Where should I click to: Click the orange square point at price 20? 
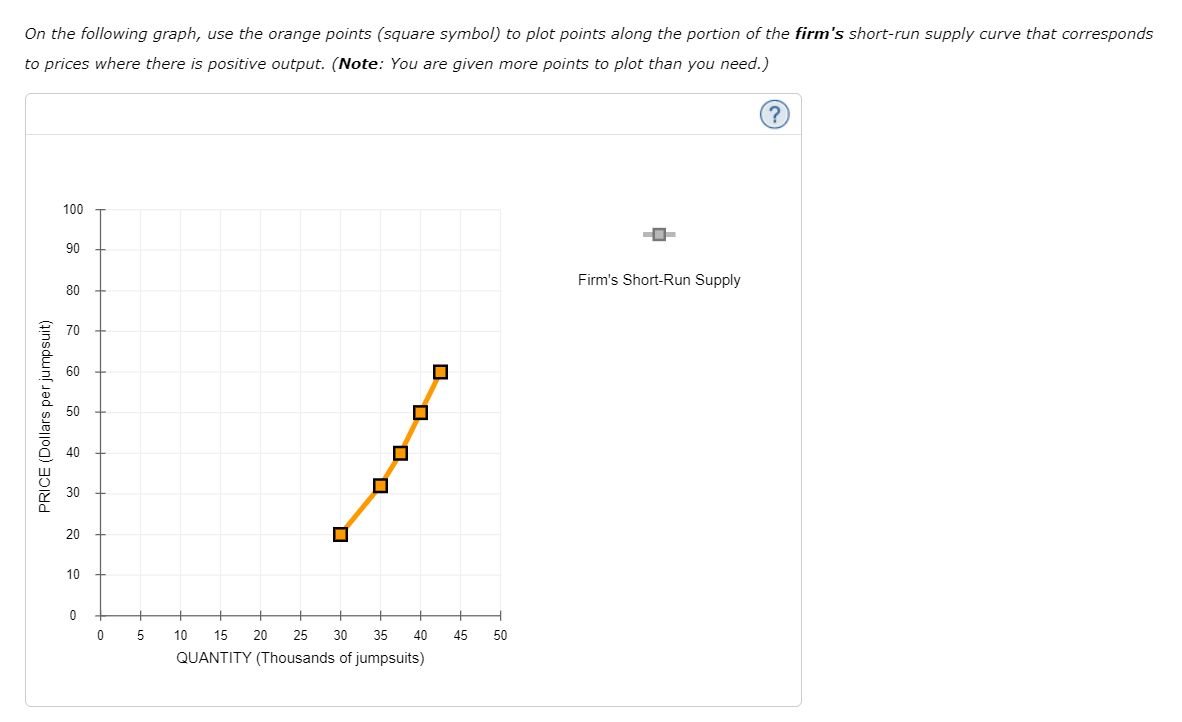tap(340, 533)
